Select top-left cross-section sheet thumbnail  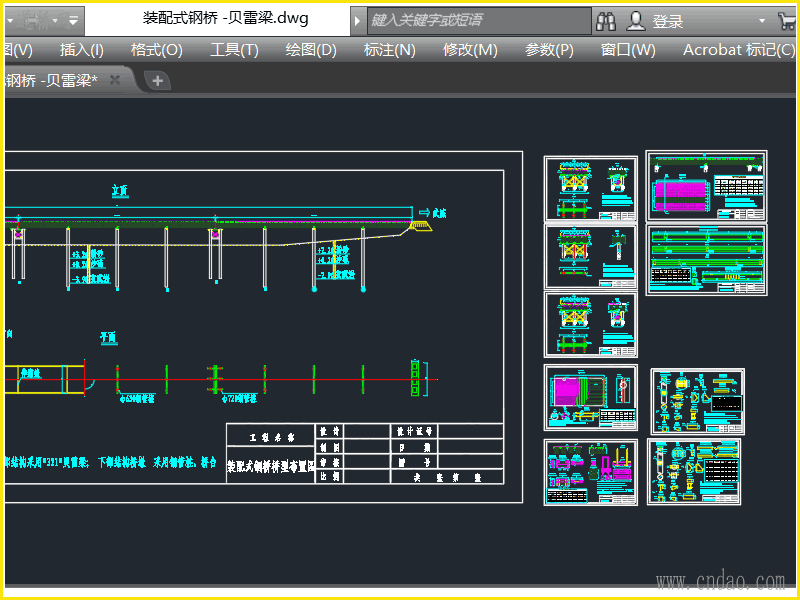pos(590,189)
